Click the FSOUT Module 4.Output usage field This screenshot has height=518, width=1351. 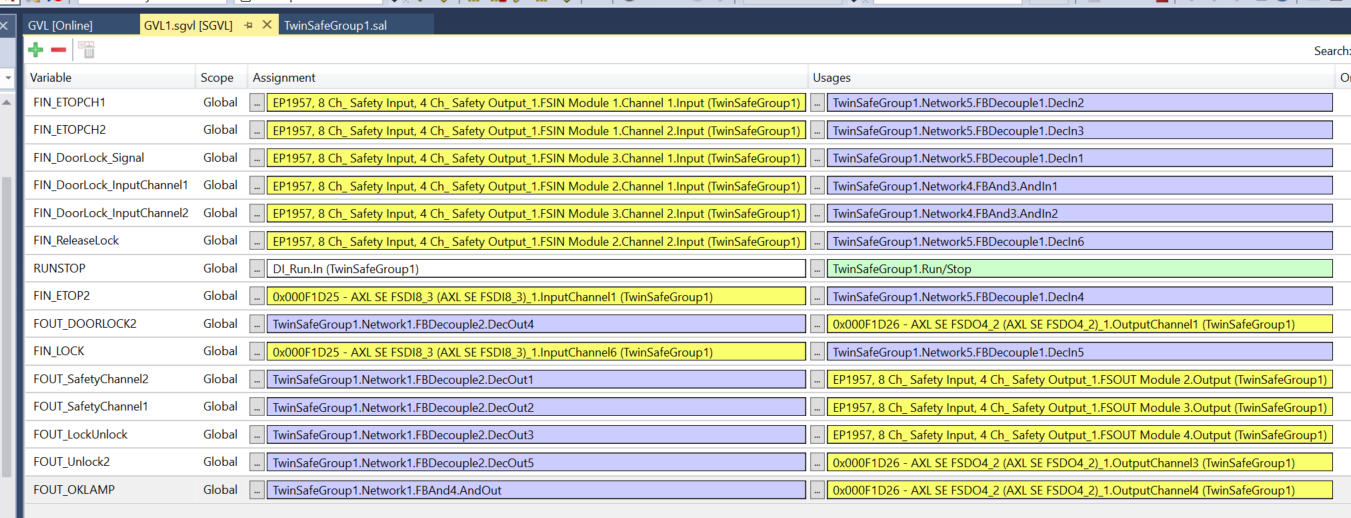click(1080, 435)
